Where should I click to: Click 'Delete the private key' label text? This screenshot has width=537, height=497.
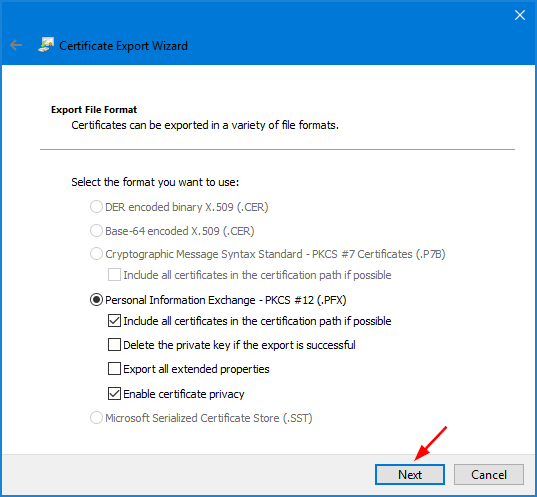click(239, 345)
